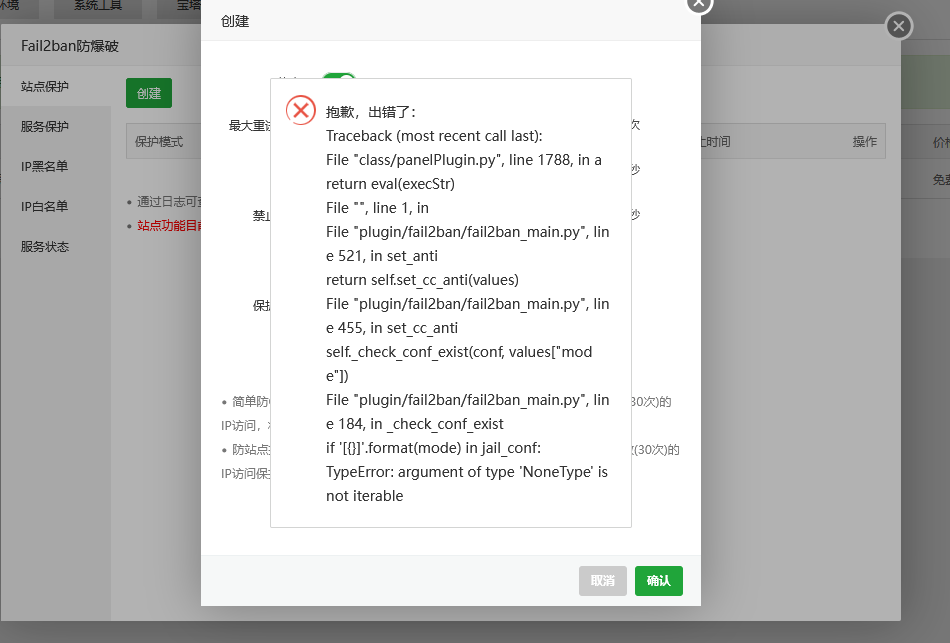Click the return self.set_cc_anti(values) line
Image resolution: width=950 pixels, height=643 pixels.
[422, 280]
